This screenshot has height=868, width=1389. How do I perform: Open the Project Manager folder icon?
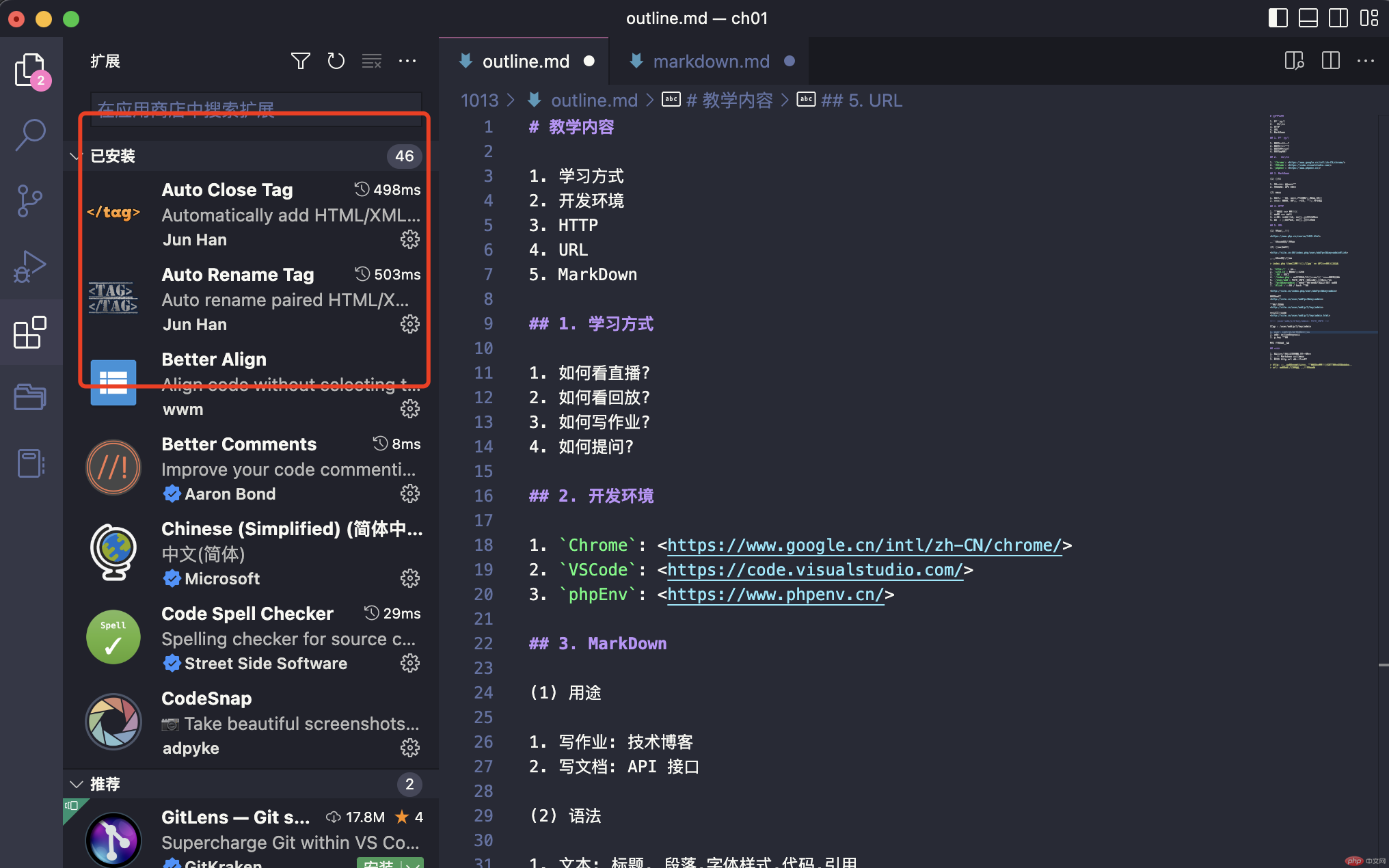coord(31,396)
